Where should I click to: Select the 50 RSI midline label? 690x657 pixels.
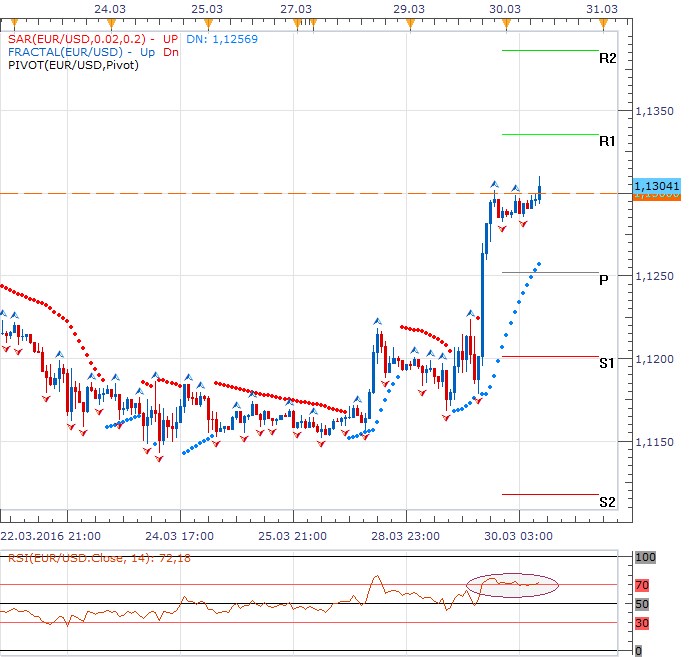(x=643, y=604)
